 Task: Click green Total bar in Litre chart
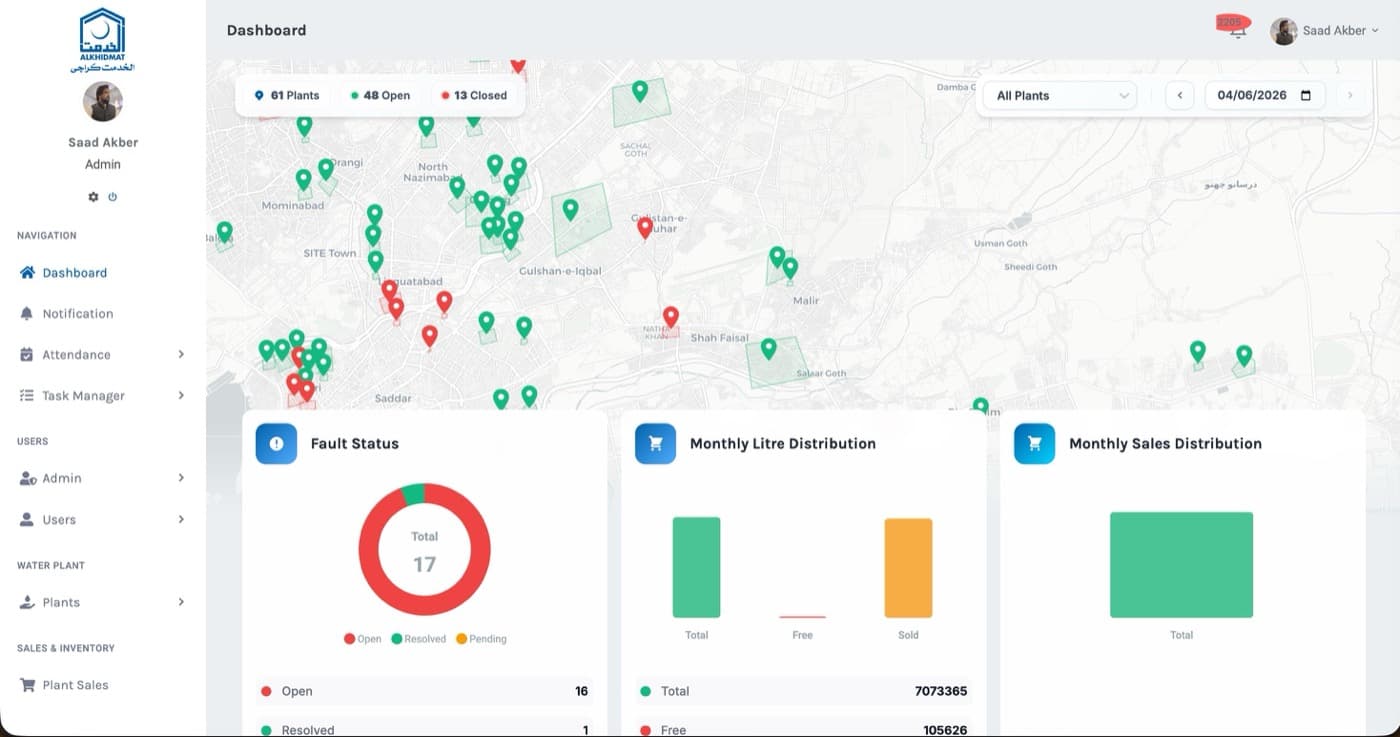pos(696,567)
